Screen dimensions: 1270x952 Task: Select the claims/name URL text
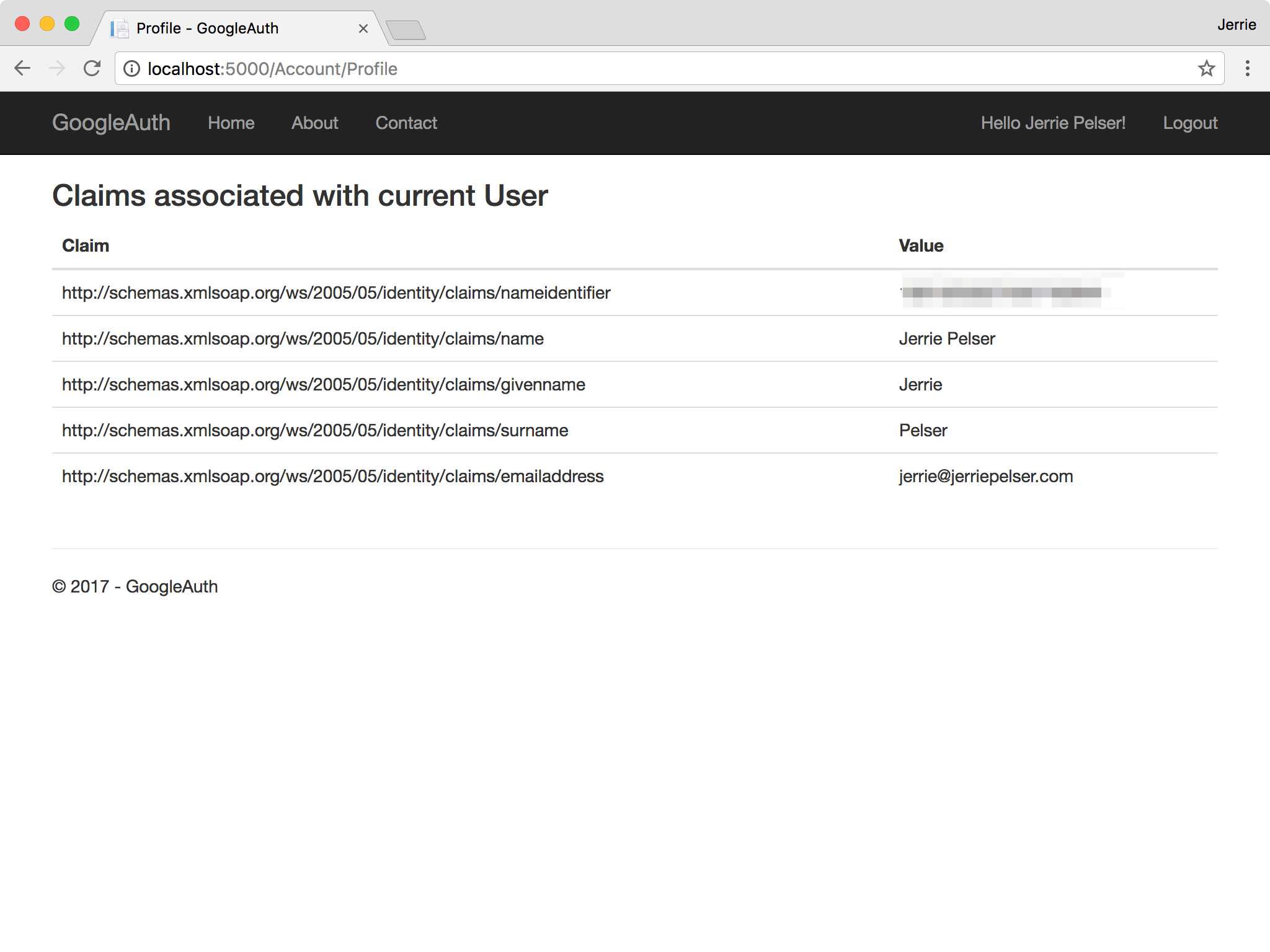point(303,338)
